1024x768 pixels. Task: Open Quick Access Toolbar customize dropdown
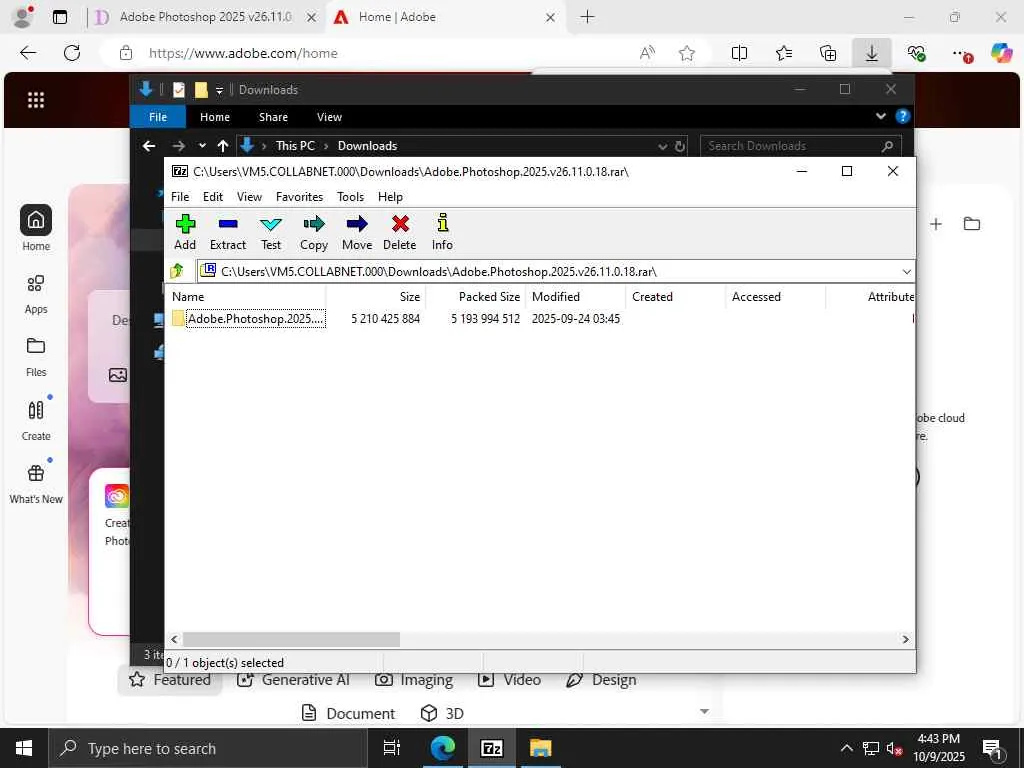pos(219,90)
